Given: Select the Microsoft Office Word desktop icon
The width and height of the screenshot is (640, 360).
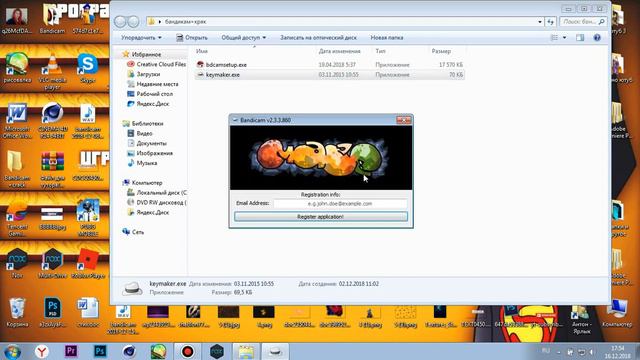Looking at the screenshot, I should tap(17, 121).
